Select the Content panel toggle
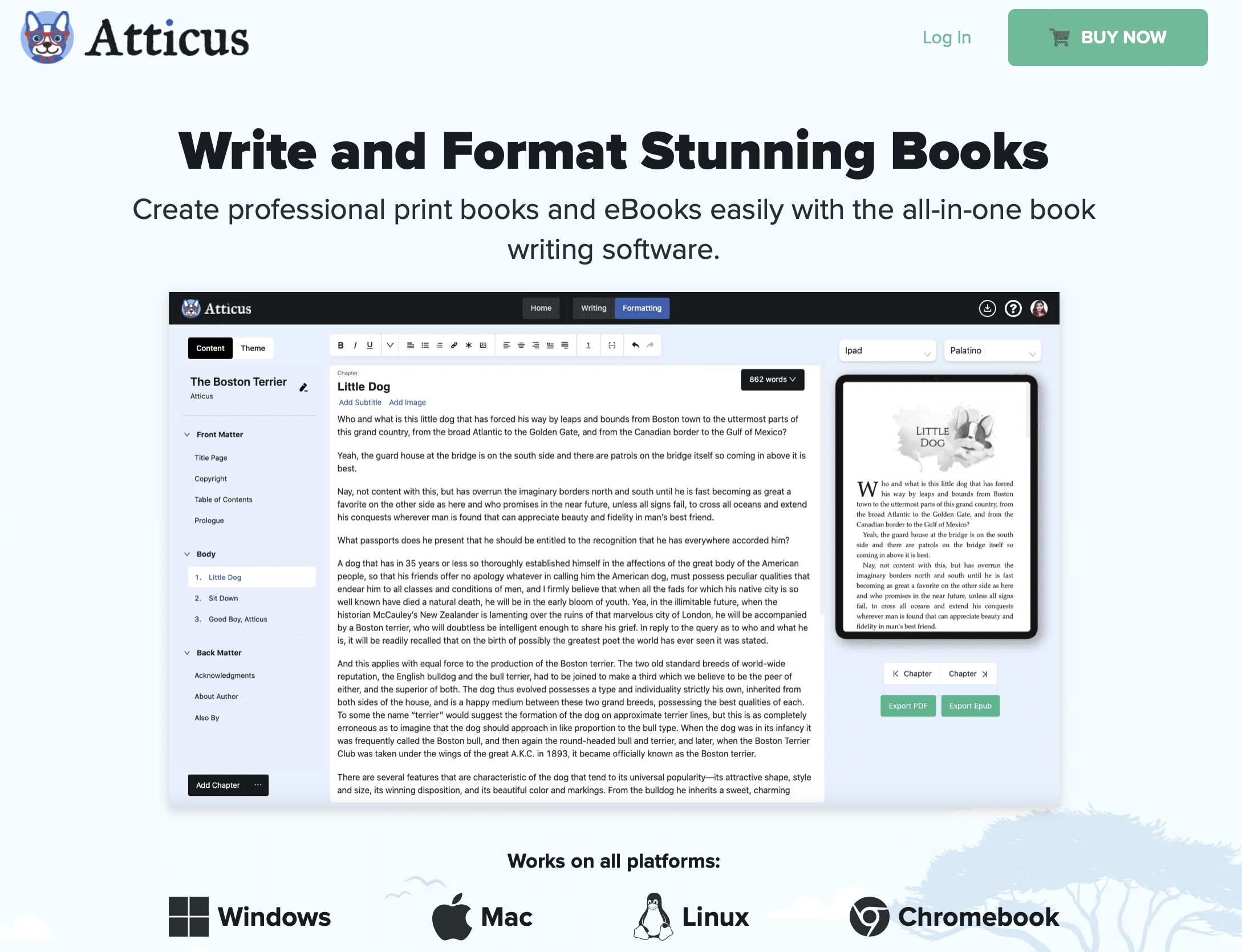Image resolution: width=1242 pixels, height=952 pixels. click(x=209, y=347)
